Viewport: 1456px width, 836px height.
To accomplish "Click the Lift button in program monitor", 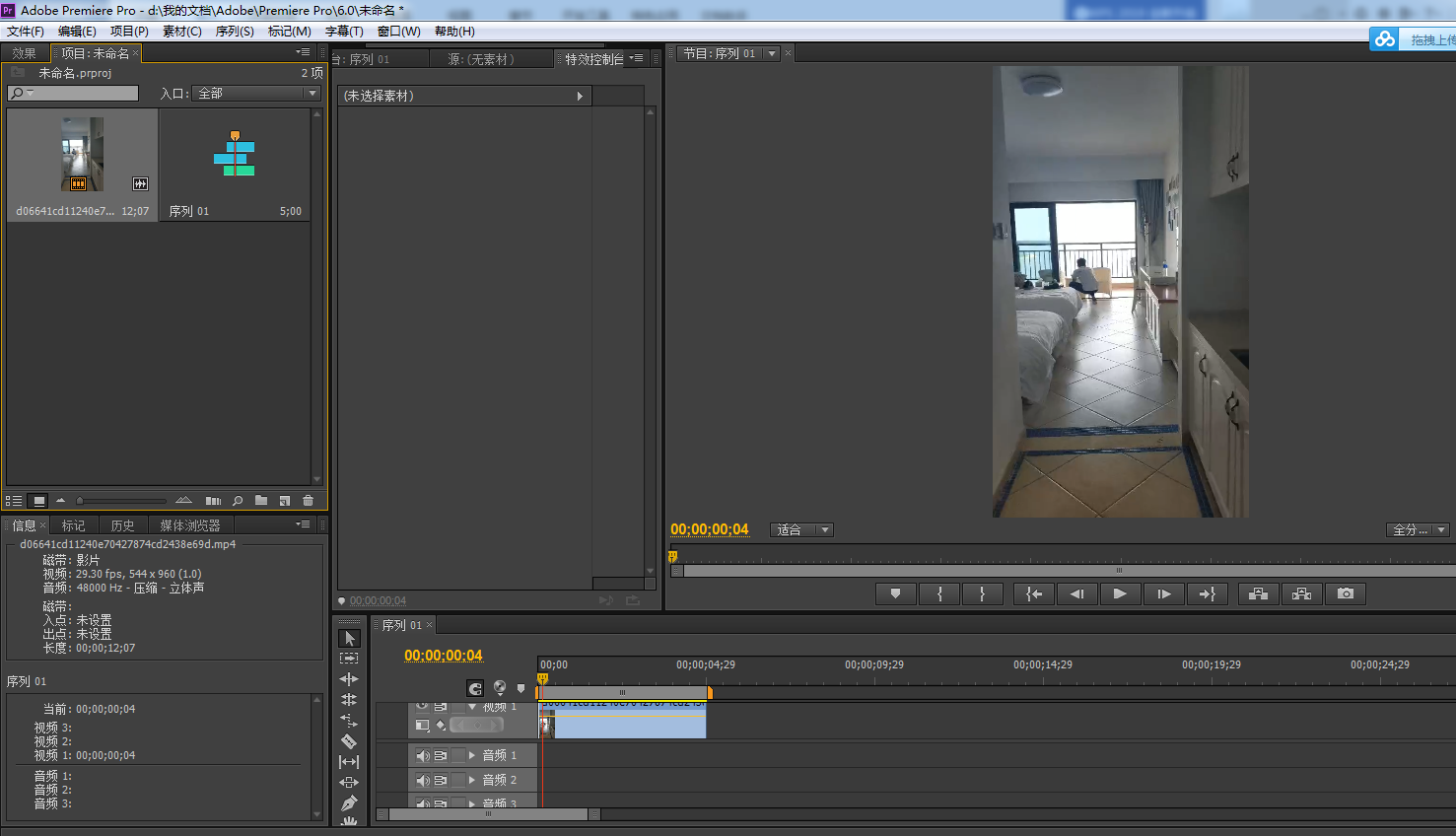I will point(1258,593).
